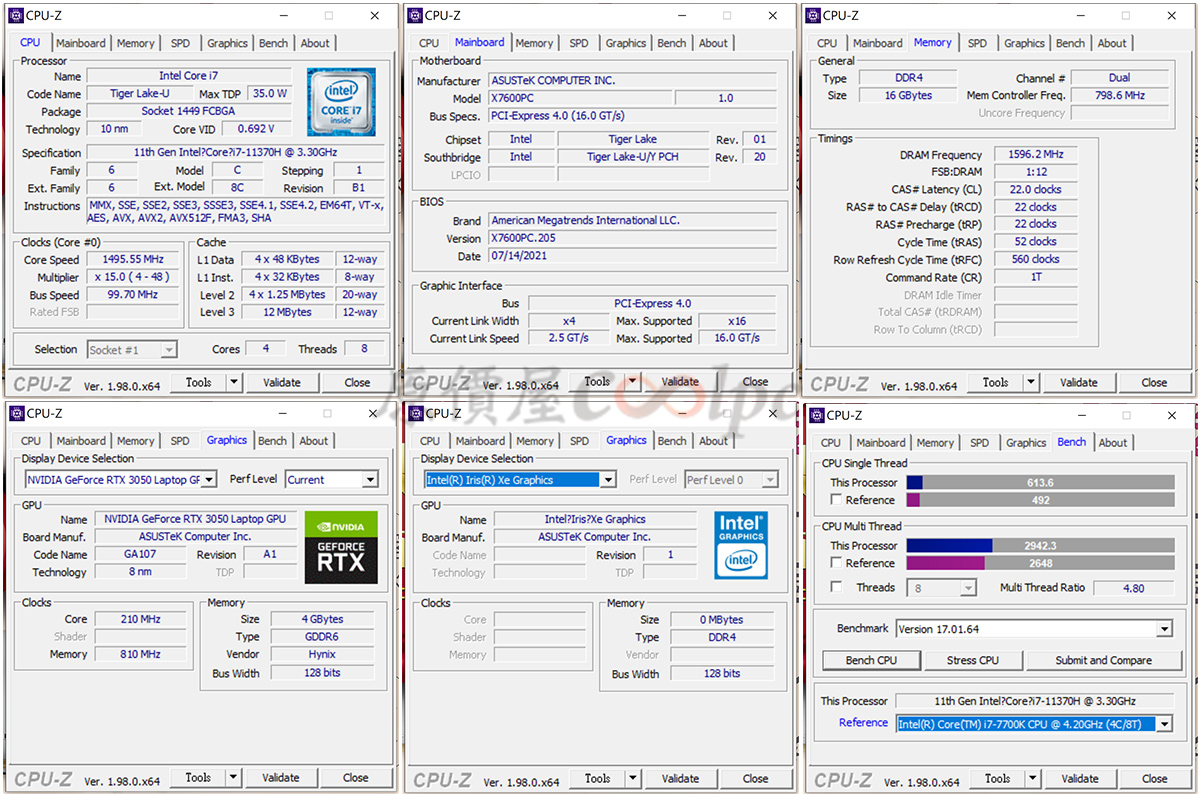
Task: Open Tools arrow menu in CPU tab window
Action: coord(233,382)
